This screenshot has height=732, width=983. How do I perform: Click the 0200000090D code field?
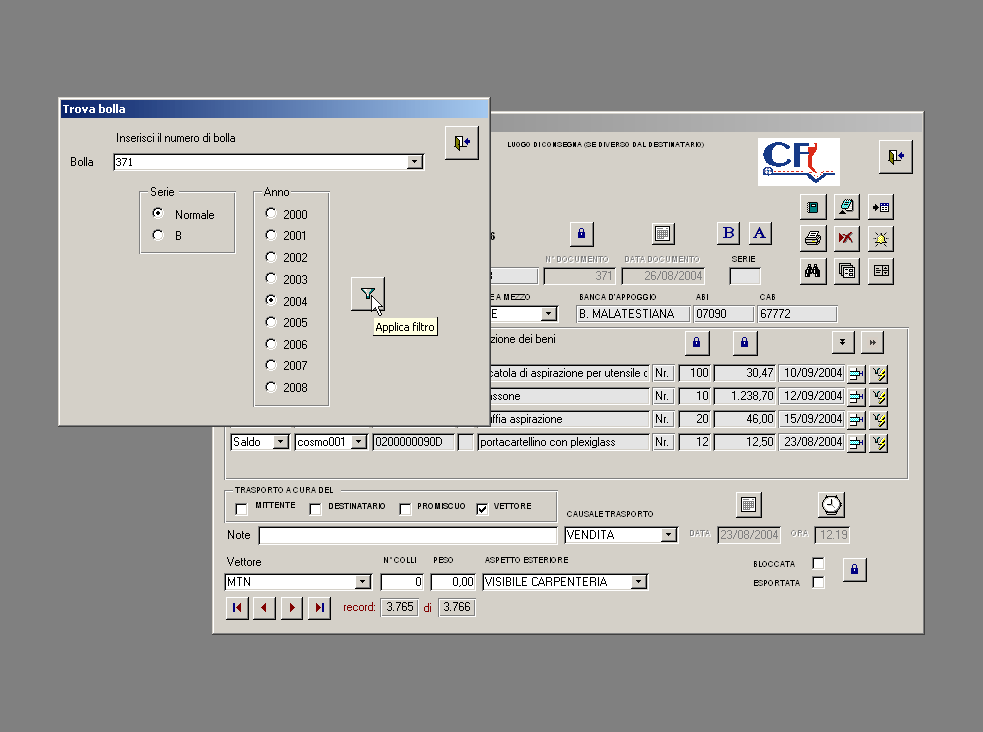click(x=414, y=442)
